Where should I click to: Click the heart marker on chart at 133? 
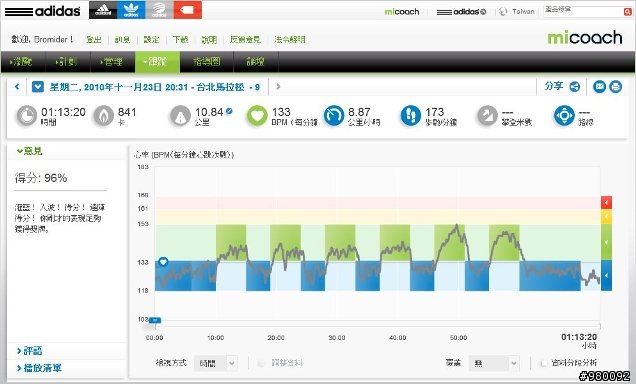[163, 262]
